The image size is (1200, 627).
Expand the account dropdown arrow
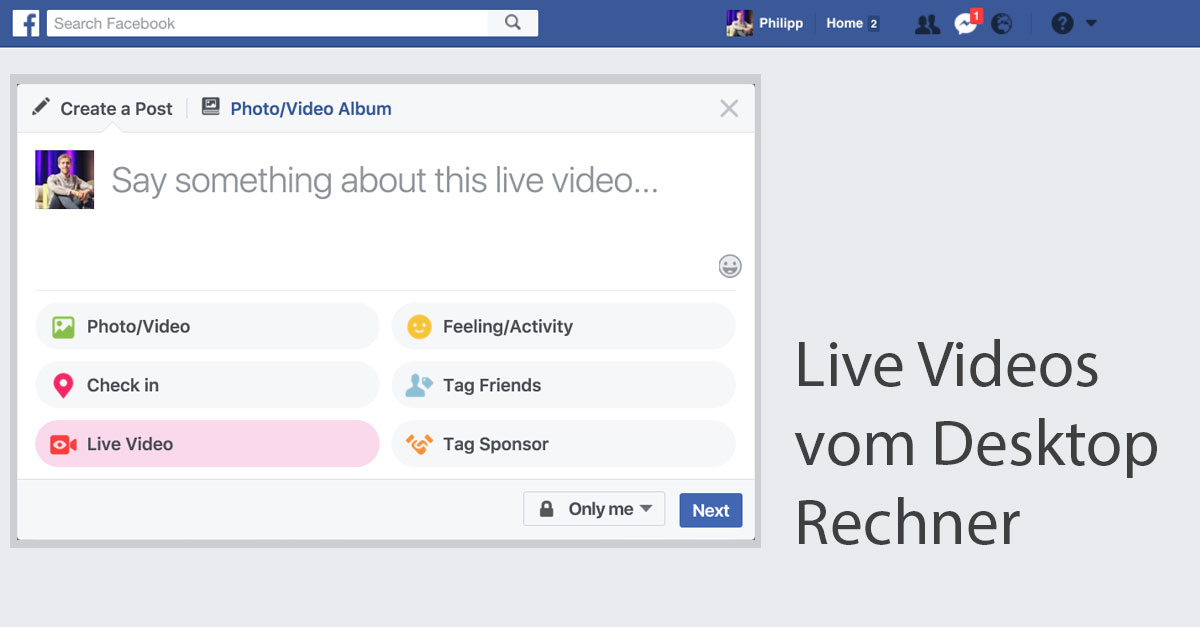click(1091, 23)
